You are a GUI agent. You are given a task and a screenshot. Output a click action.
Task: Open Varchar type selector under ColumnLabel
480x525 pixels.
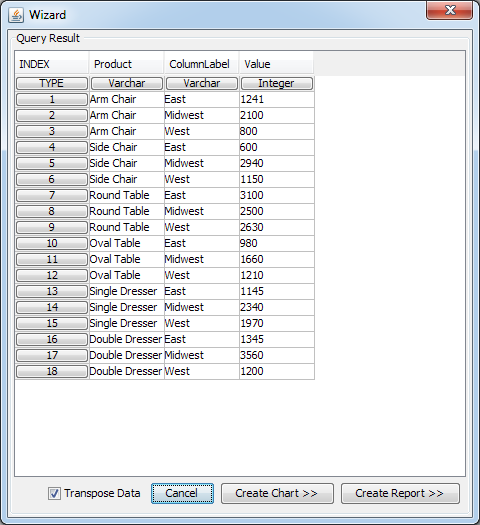[x=202, y=83]
